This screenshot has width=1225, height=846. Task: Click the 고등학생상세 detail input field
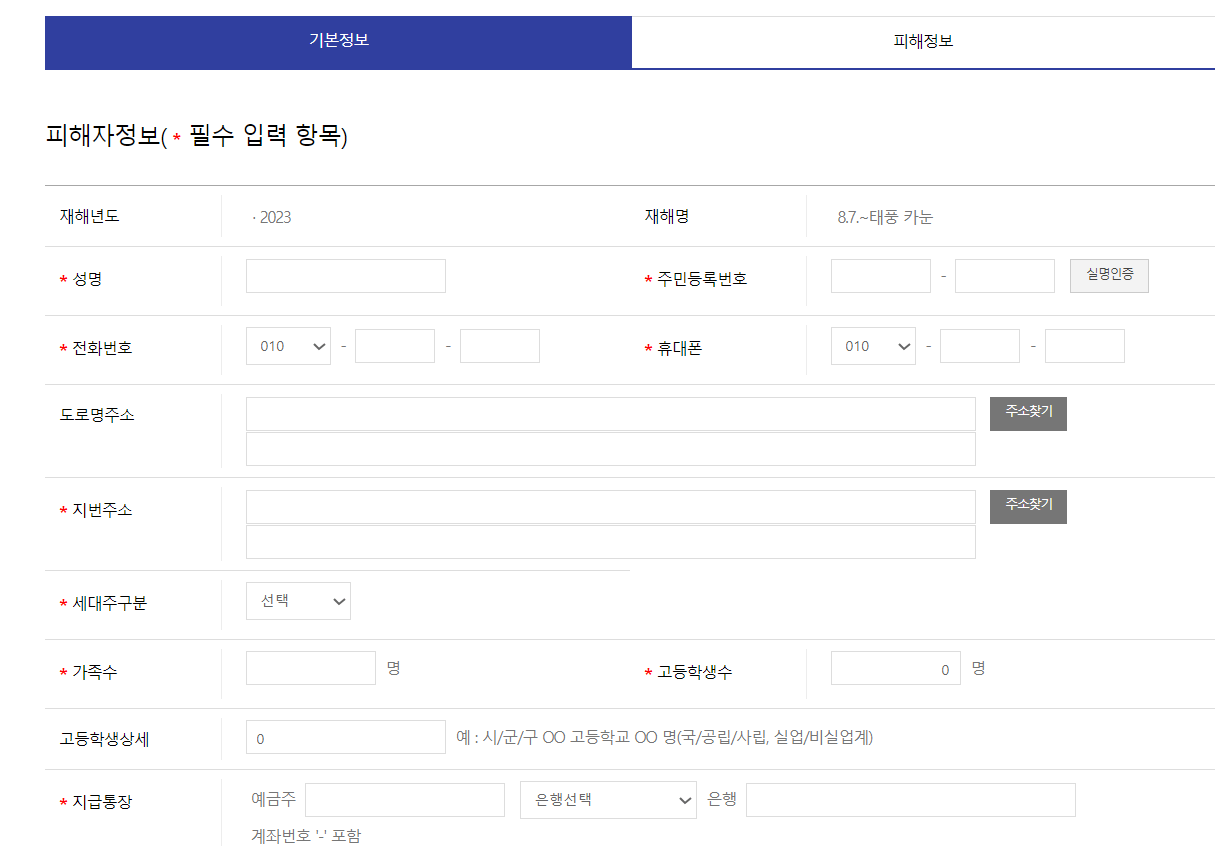[x=345, y=736]
